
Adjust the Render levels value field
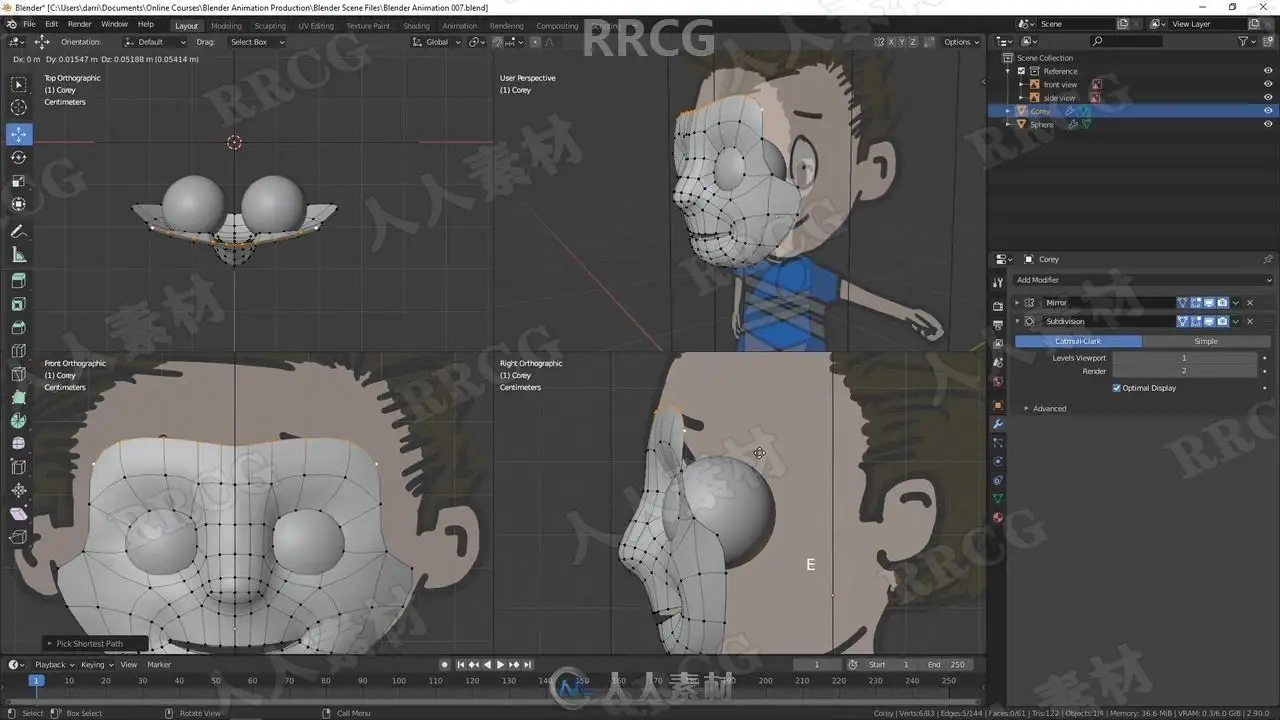1184,371
